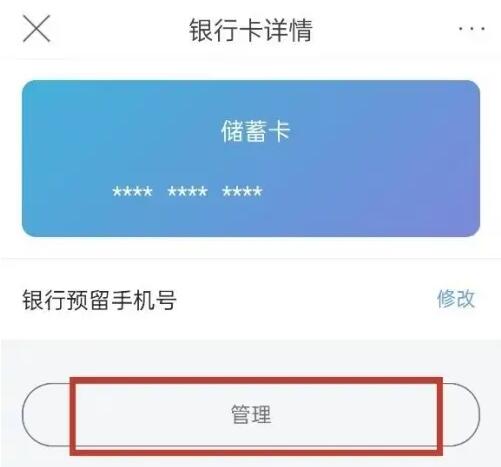
Task: Open the 银行预留手机号 row
Action: pos(250,299)
